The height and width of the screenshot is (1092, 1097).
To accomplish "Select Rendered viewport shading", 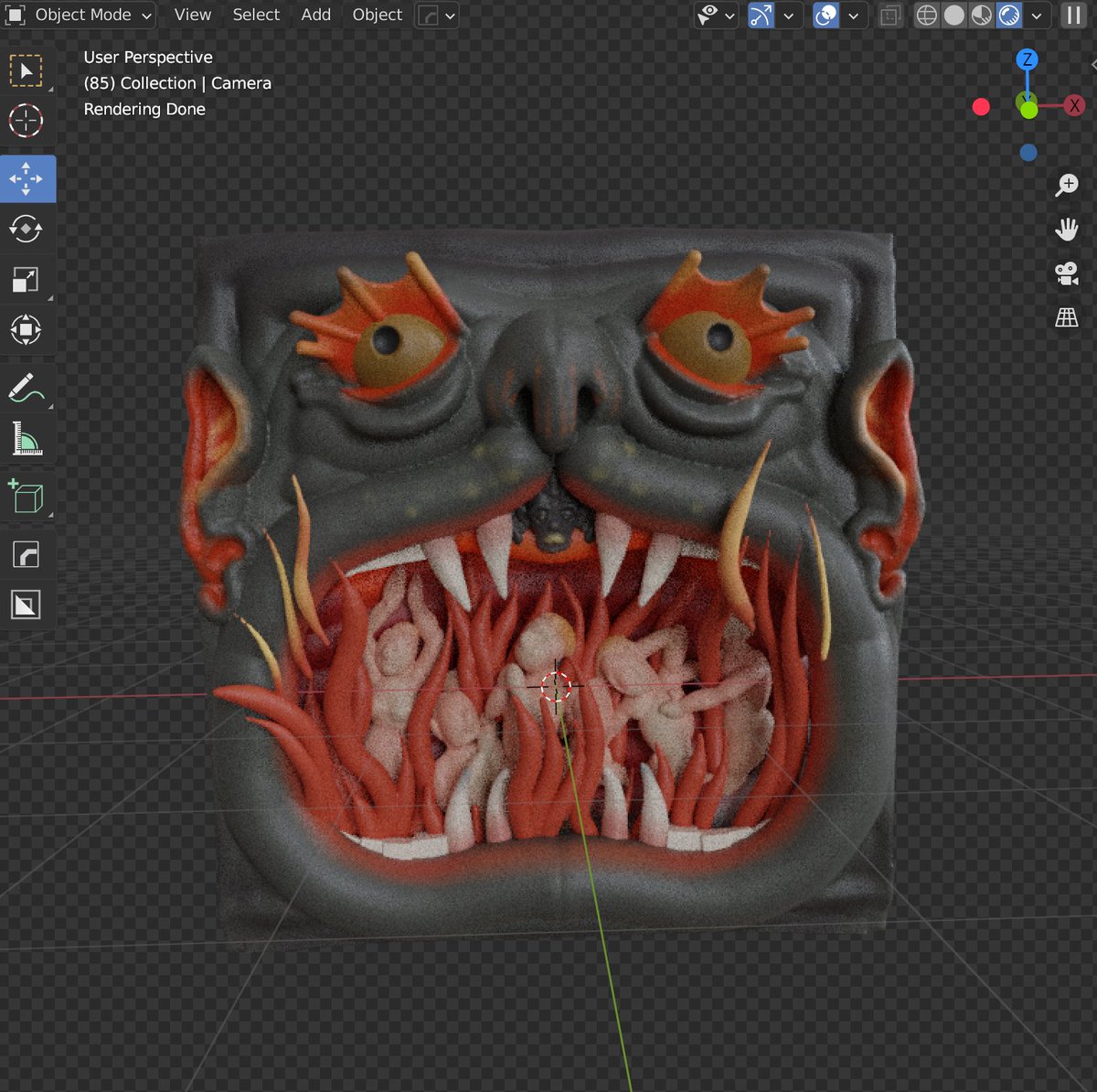I will 1009,16.
